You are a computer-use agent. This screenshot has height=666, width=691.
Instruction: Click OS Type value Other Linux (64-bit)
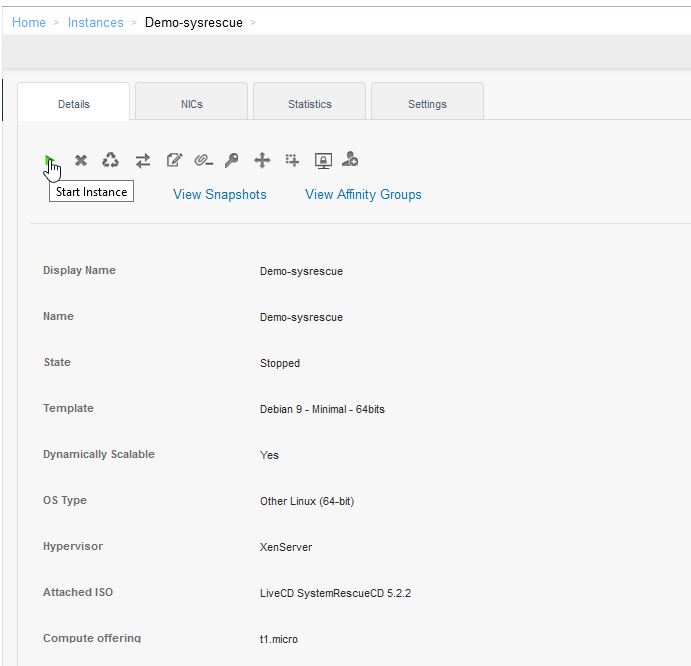pos(307,502)
